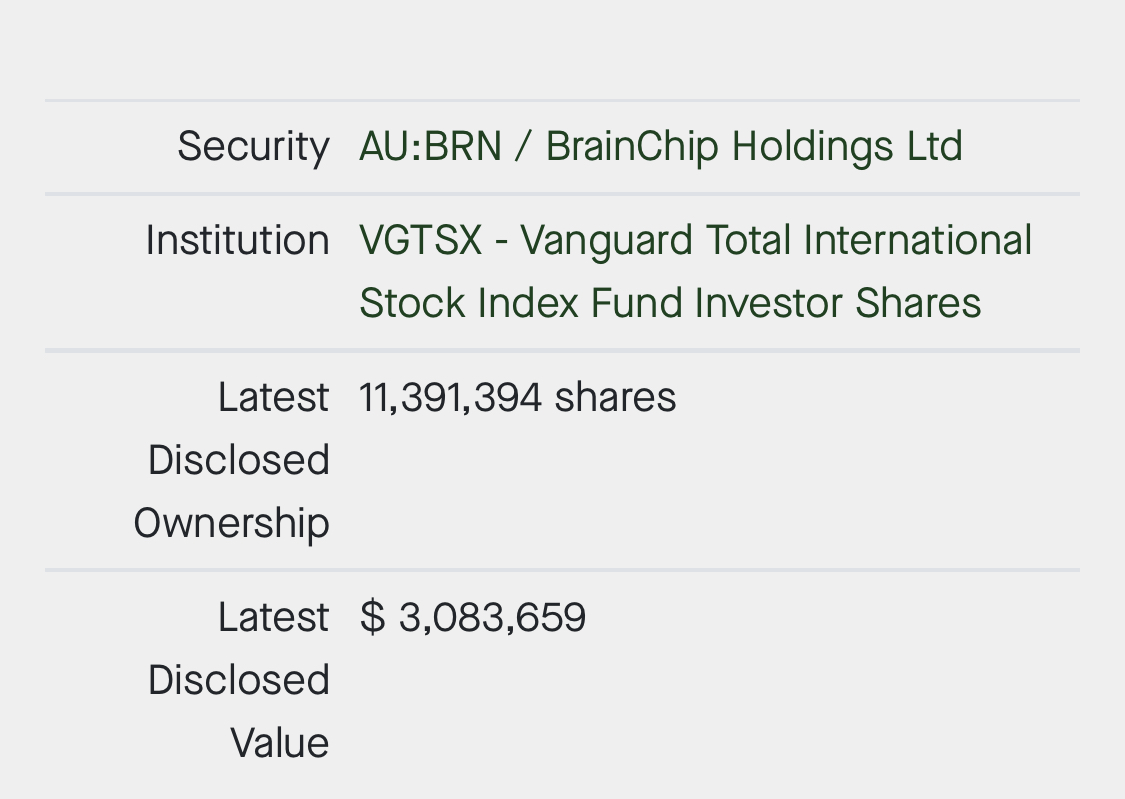Select the "Institution" row label
Viewport: 1125px width, 799px height.
(237, 241)
